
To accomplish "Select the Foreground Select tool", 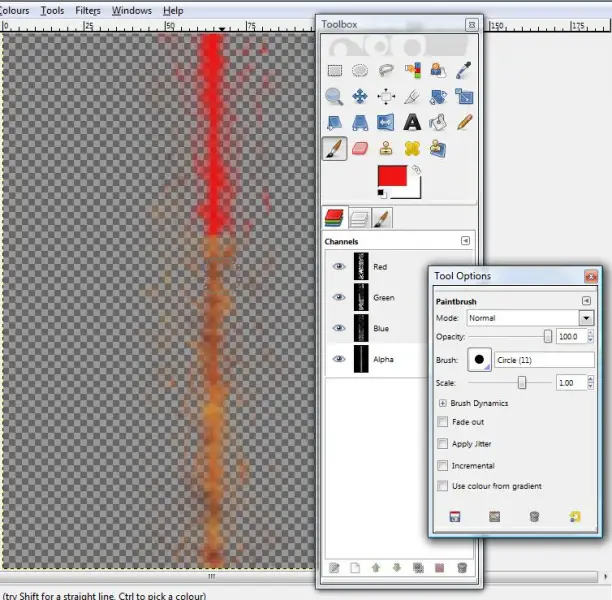I will click(x=438, y=71).
